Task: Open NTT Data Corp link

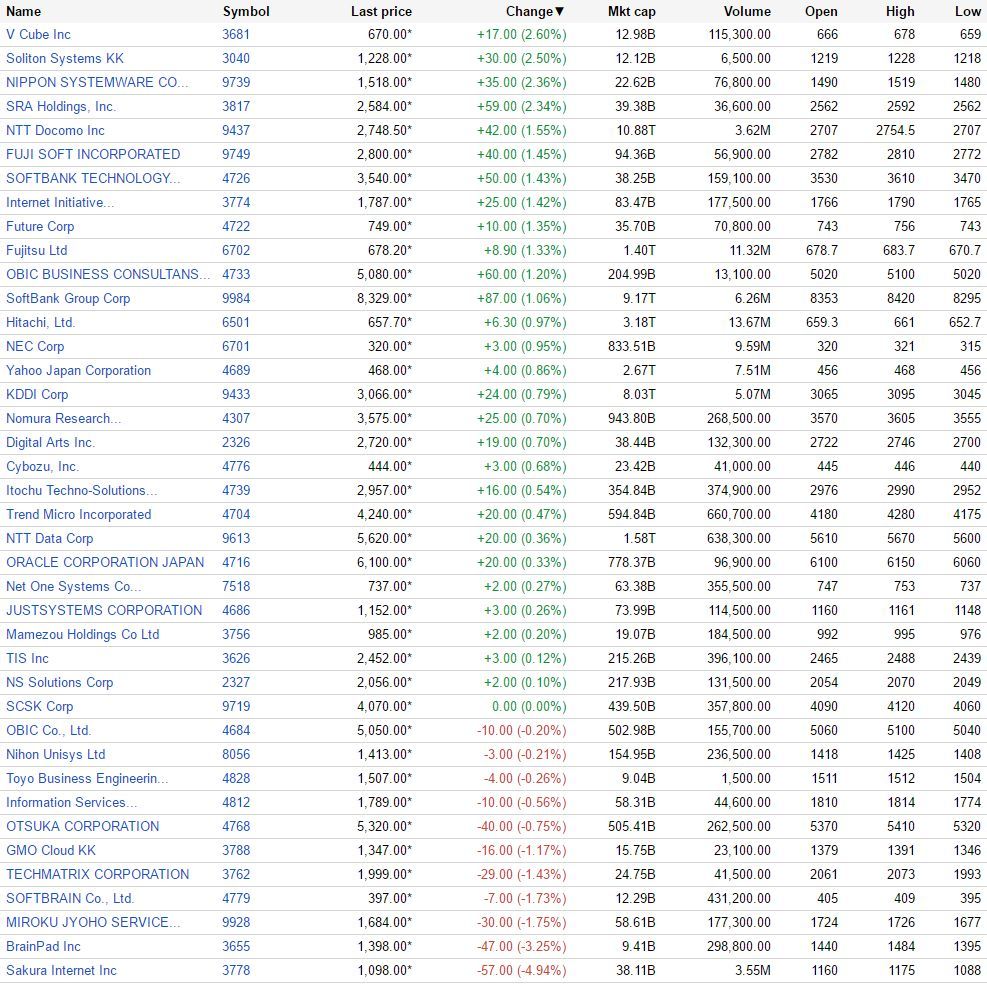Action: click(x=50, y=538)
